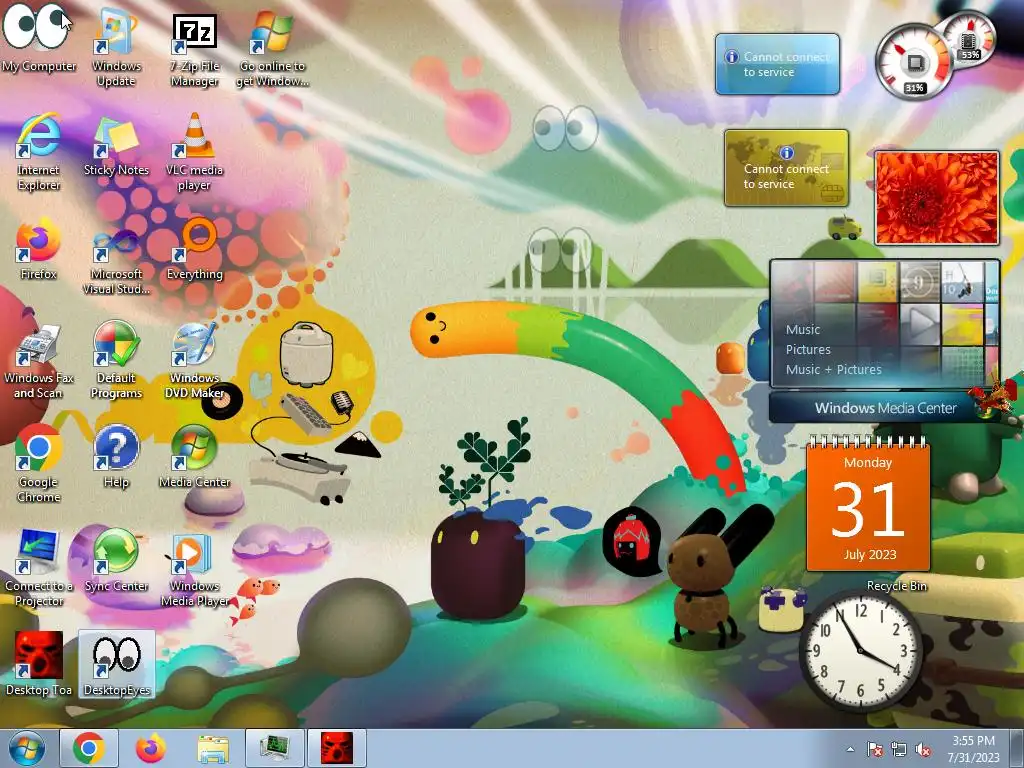The height and width of the screenshot is (768, 1024).
Task: Launch the Internet Explorer desktop icon
Action: (x=38, y=152)
